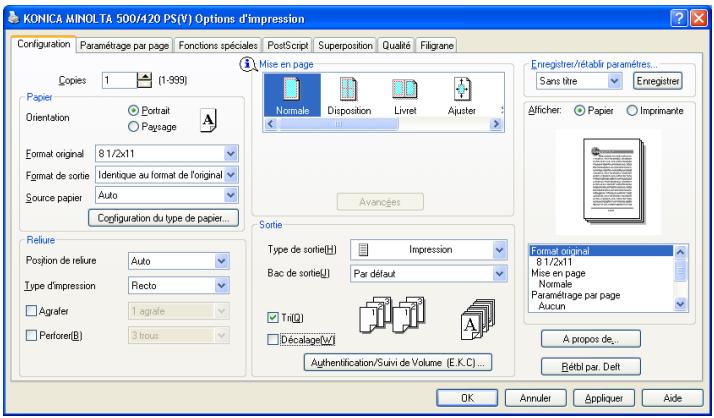The image size is (714, 418).
Task: Click the Copies number field
Action: click(x=119, y=81)
